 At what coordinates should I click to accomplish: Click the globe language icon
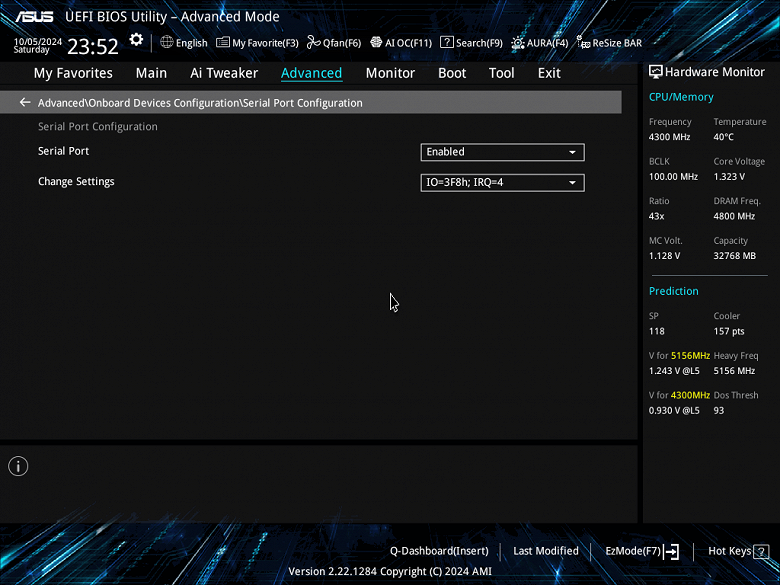click(167, 42)
